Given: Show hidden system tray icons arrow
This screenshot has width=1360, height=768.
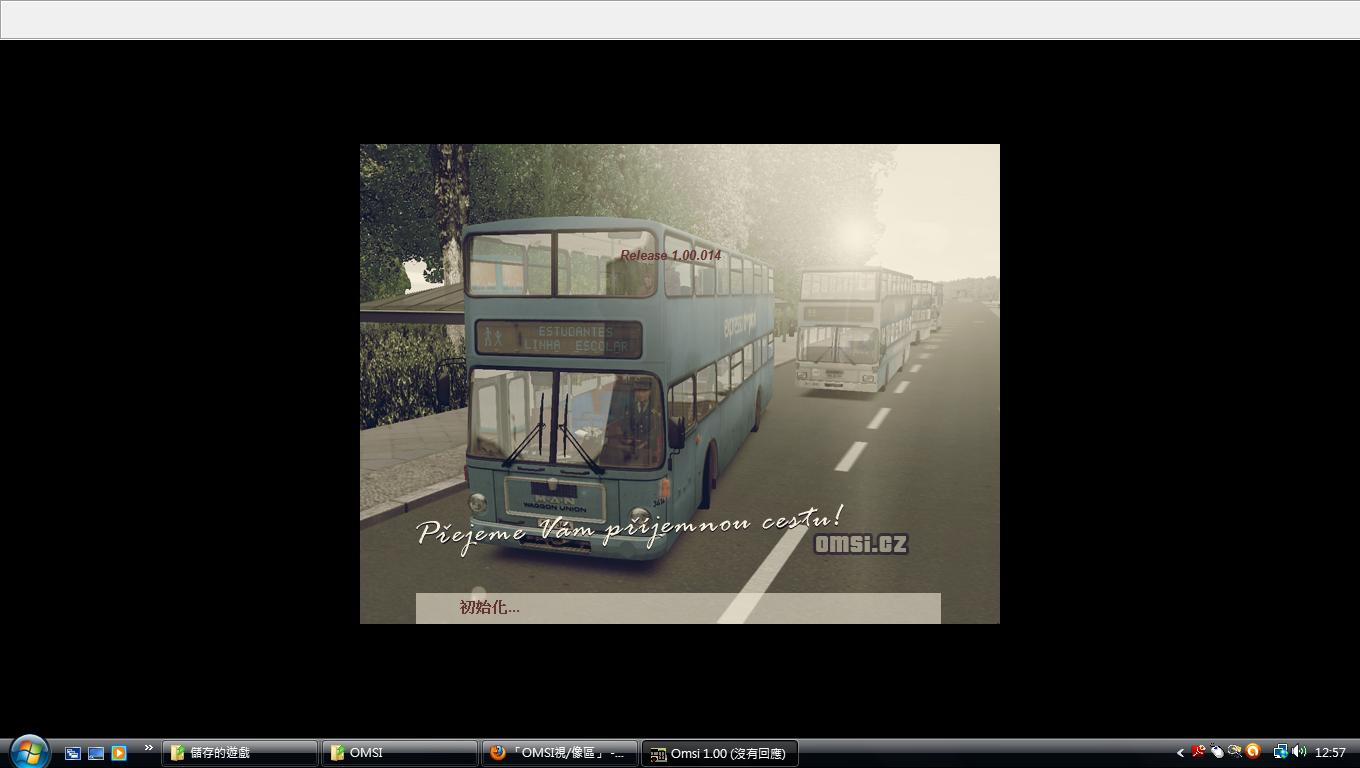Looking at the screenshot, I should point(1180,753).
